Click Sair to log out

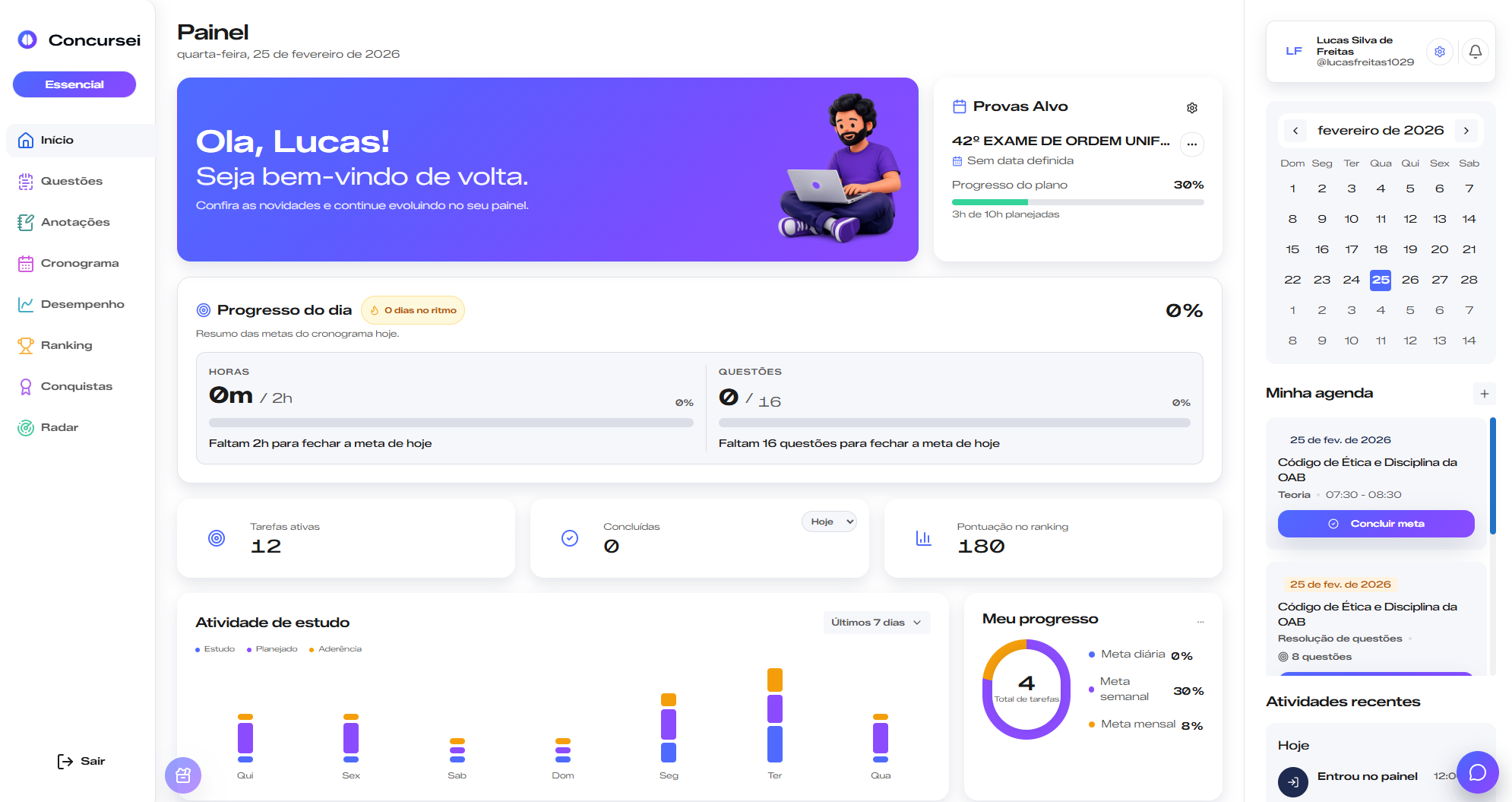pyautogui.click(x=81, y=761)
